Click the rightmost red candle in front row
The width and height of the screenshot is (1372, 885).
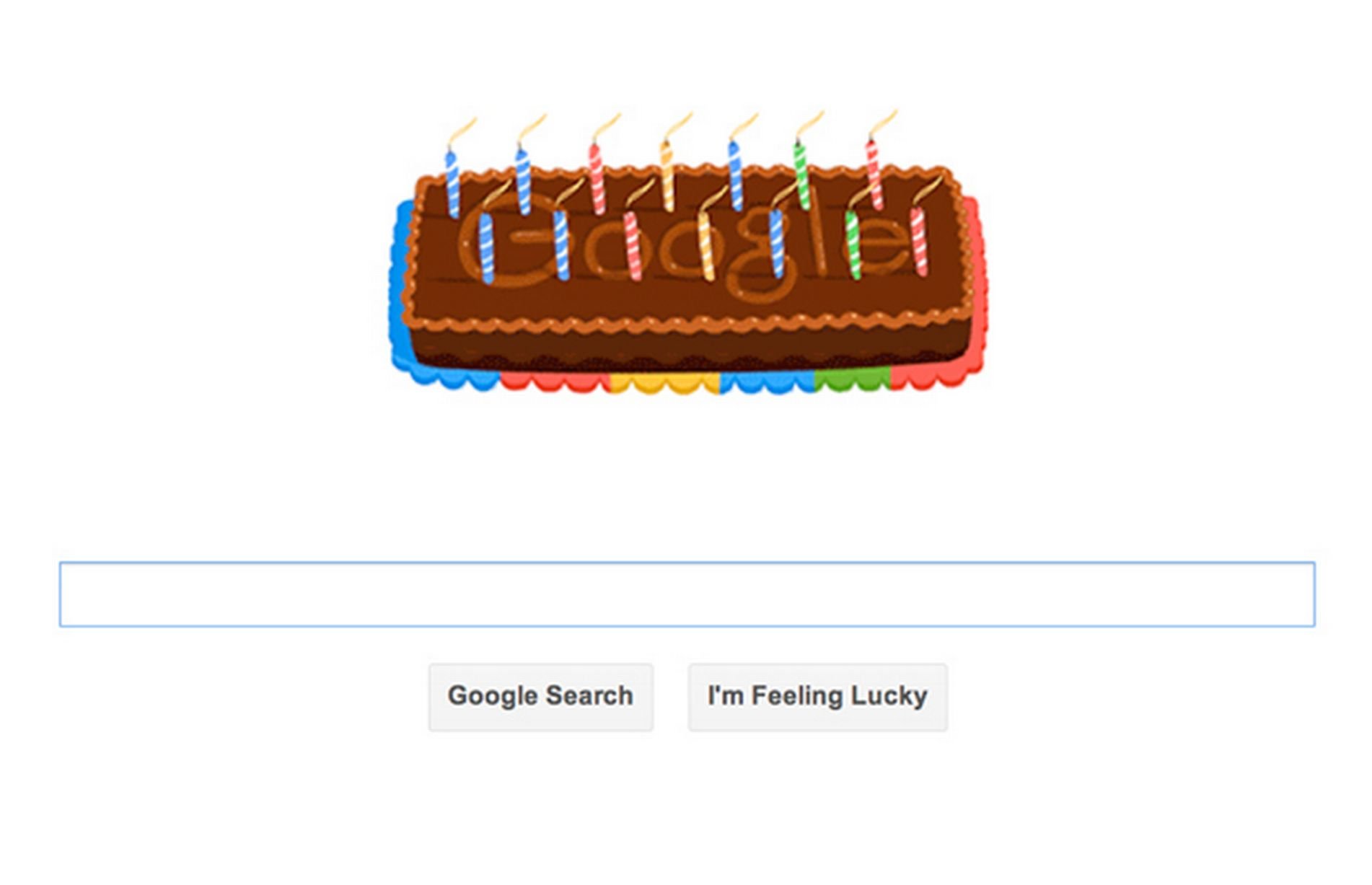[918, 241]
